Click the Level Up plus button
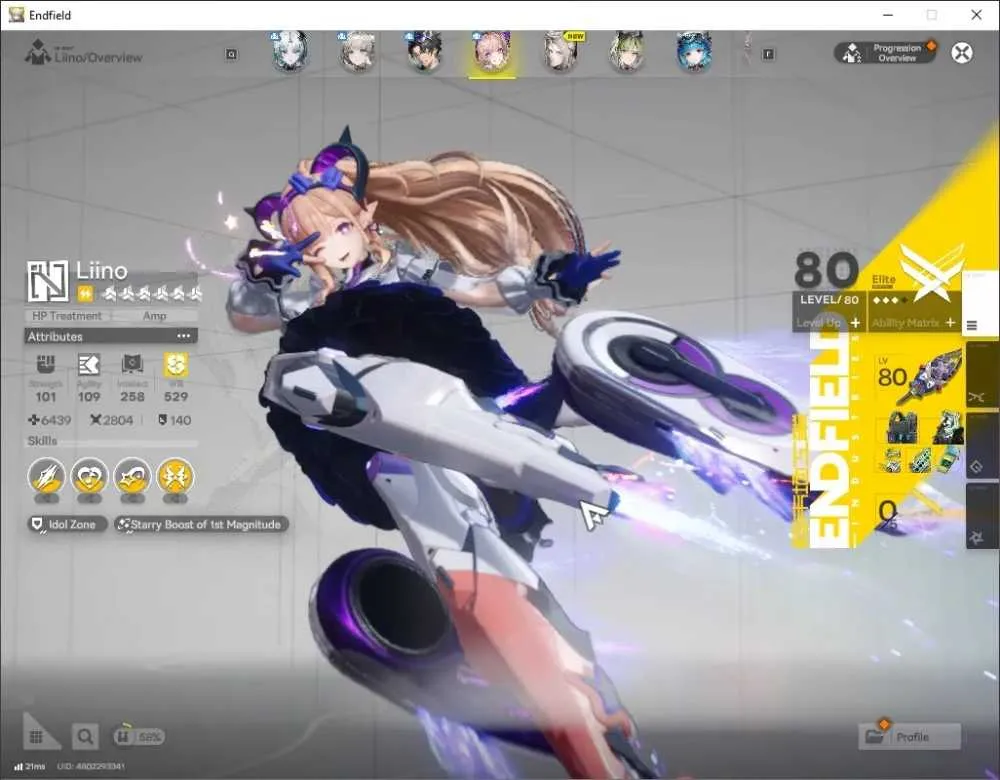The image size is (1000, 780). click(x=855, y=323)
